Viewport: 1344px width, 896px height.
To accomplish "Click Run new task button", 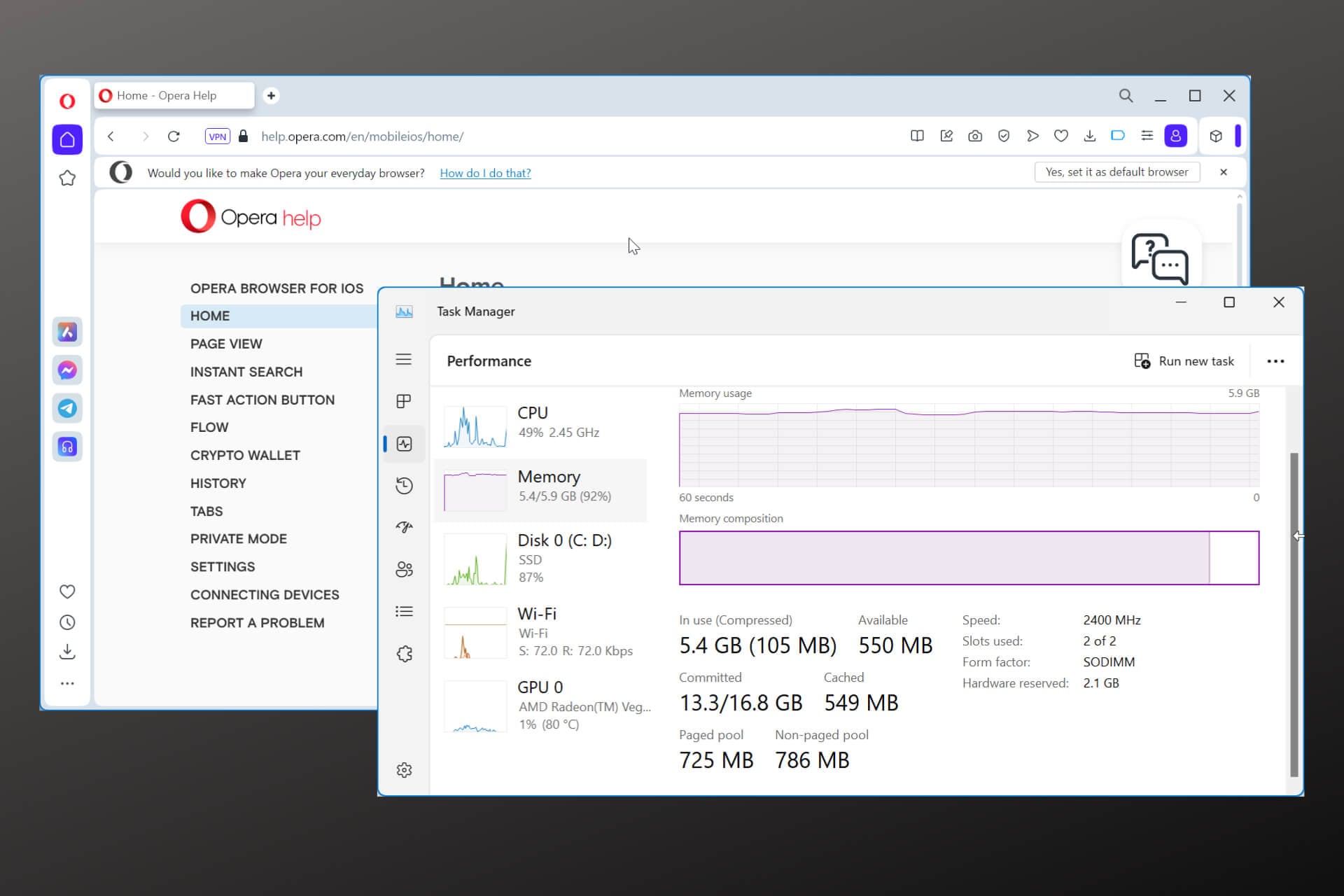I will pyautogui.click(x=1184, y=361).
